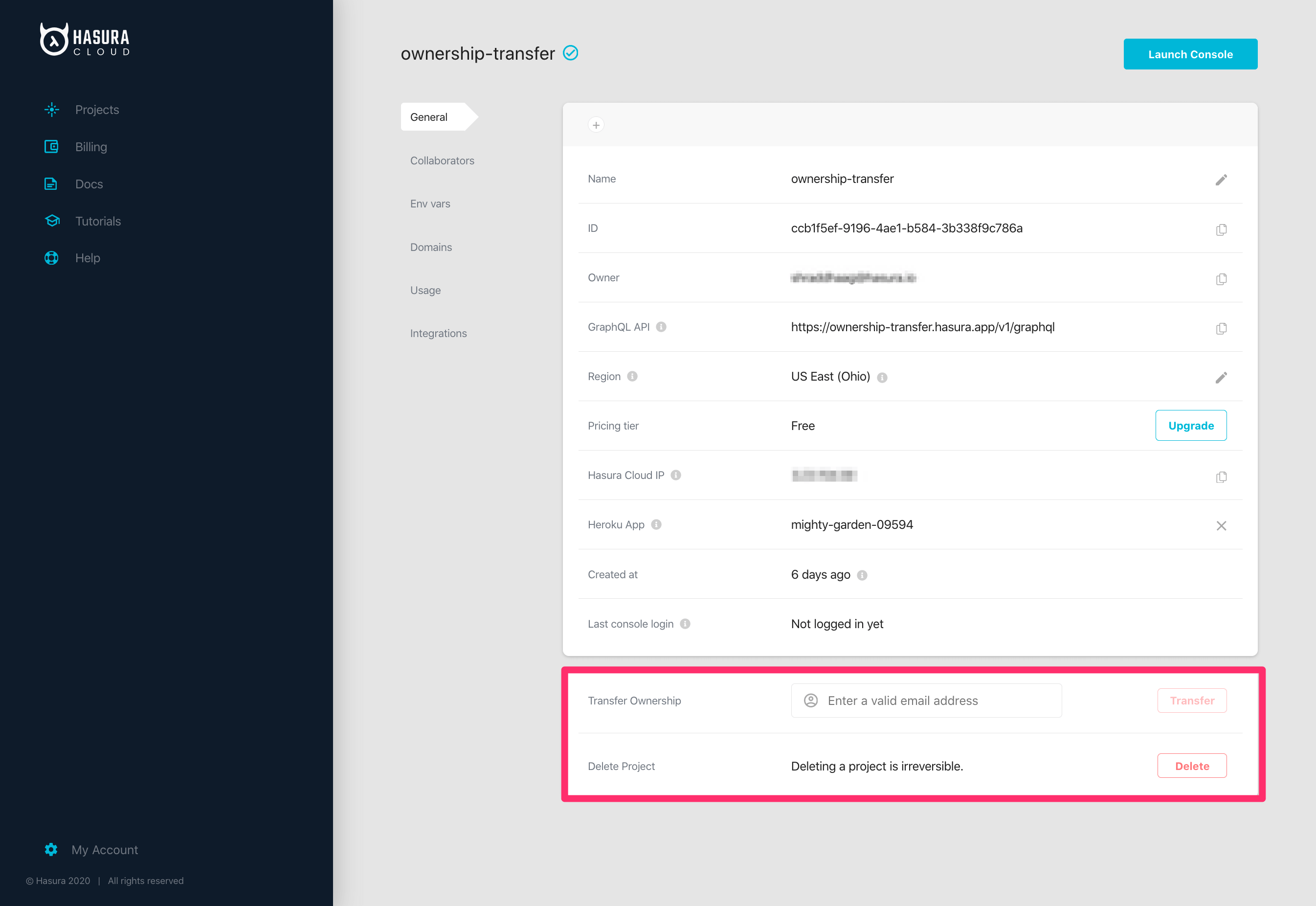Copy the GraphQL API URL
The image size is (1316, 906).
coord(1221,328)
